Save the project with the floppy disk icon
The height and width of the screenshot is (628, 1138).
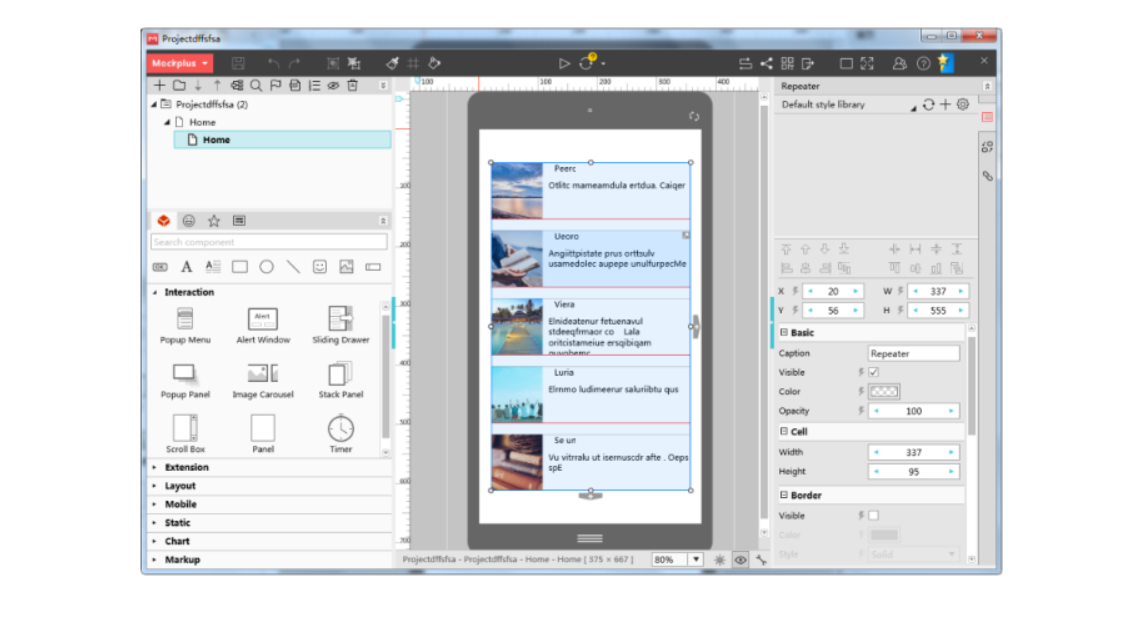(238, 63)
